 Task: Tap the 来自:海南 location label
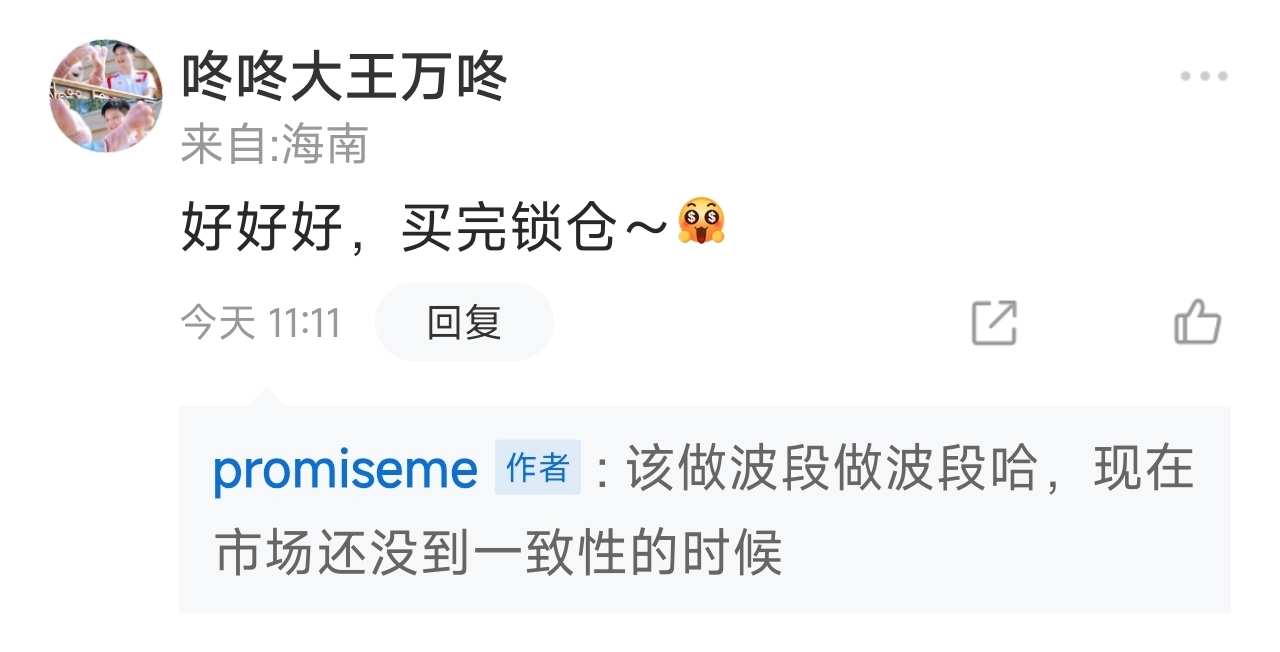275,146
